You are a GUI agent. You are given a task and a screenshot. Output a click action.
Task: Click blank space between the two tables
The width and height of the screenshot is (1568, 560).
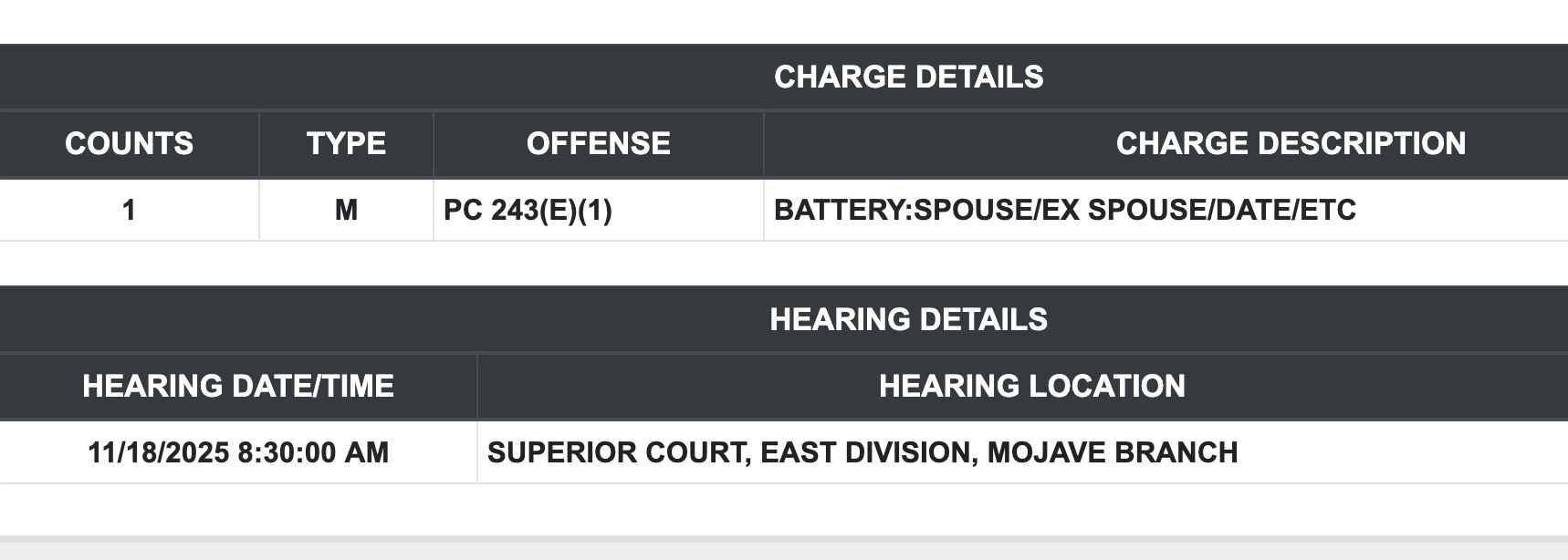tap(784, 264)
